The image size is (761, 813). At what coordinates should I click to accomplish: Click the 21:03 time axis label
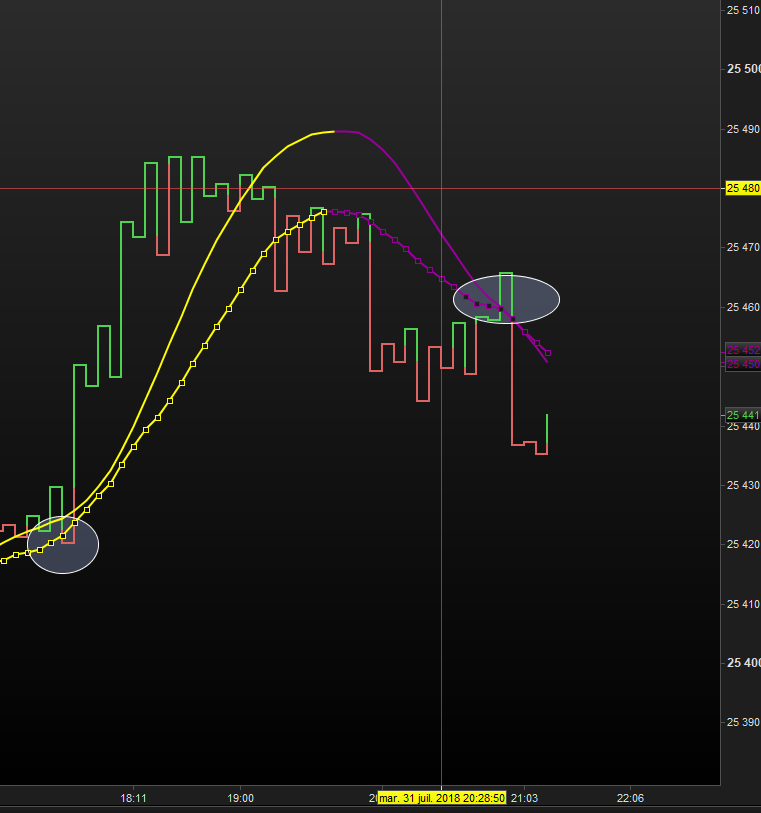pyautogui.click(x=524, y=798)
